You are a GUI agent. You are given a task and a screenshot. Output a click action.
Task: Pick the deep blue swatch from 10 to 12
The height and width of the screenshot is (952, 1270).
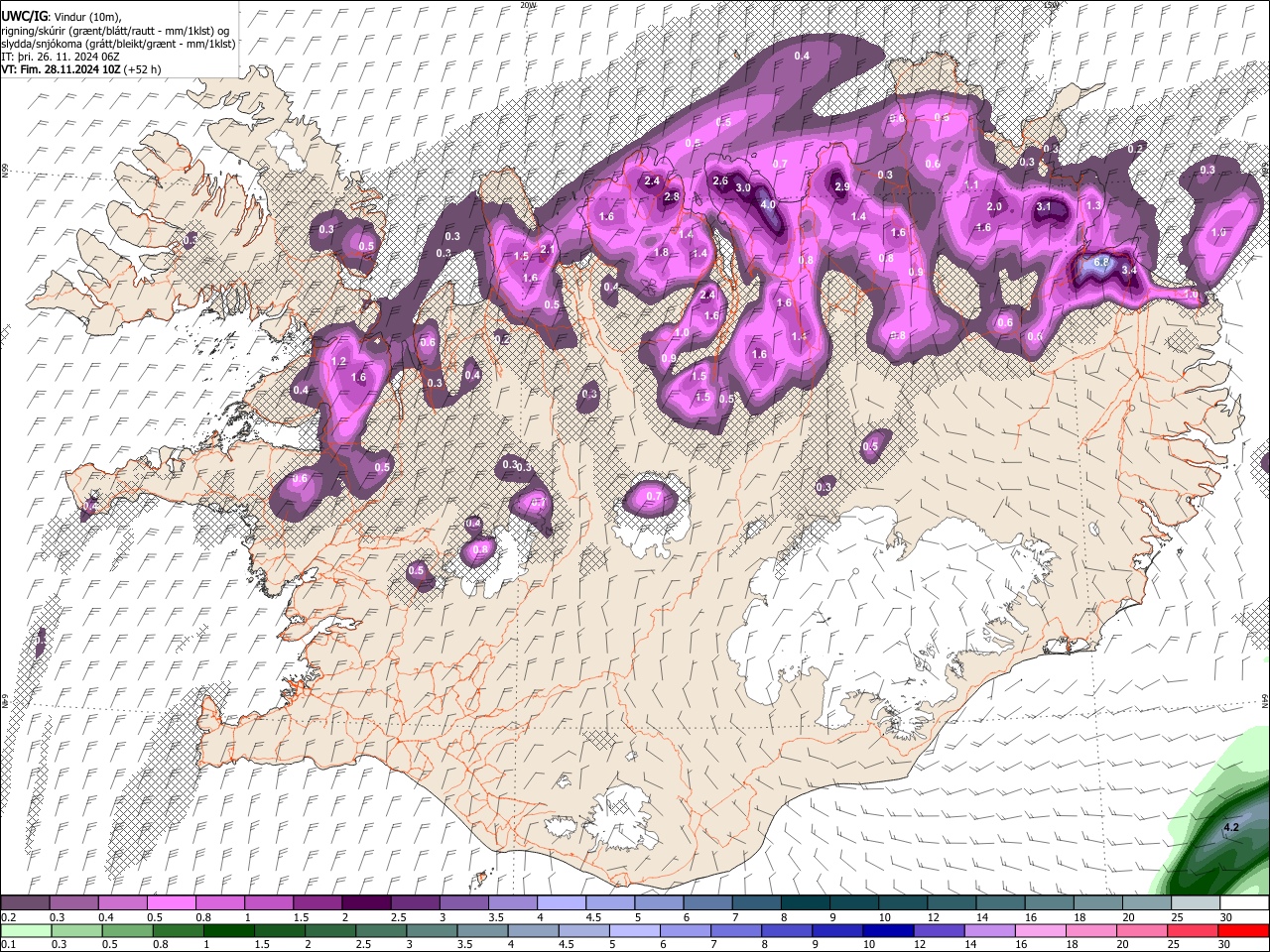click(889, 930)
